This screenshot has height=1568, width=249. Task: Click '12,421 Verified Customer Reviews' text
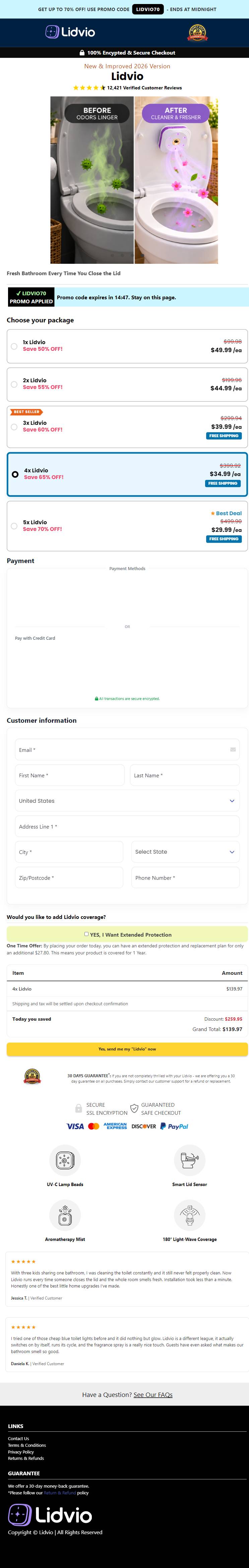tap(144, 88)
